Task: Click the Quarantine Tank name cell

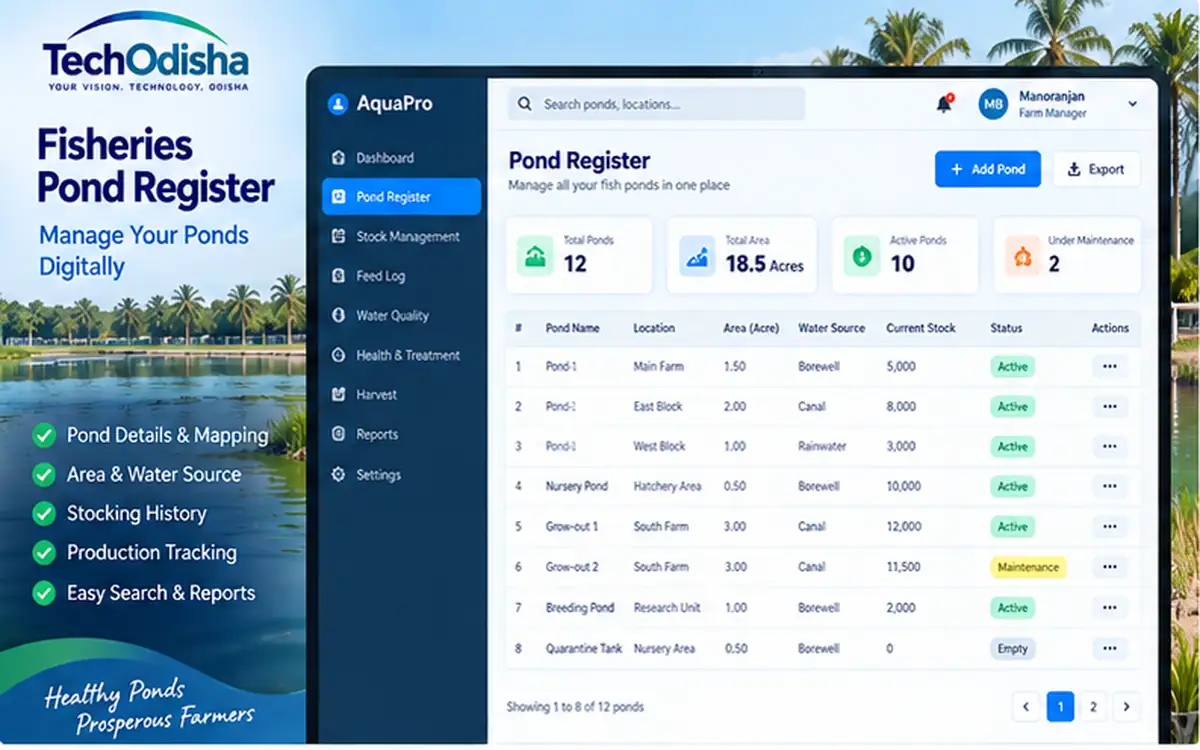Action: point(584,649)
